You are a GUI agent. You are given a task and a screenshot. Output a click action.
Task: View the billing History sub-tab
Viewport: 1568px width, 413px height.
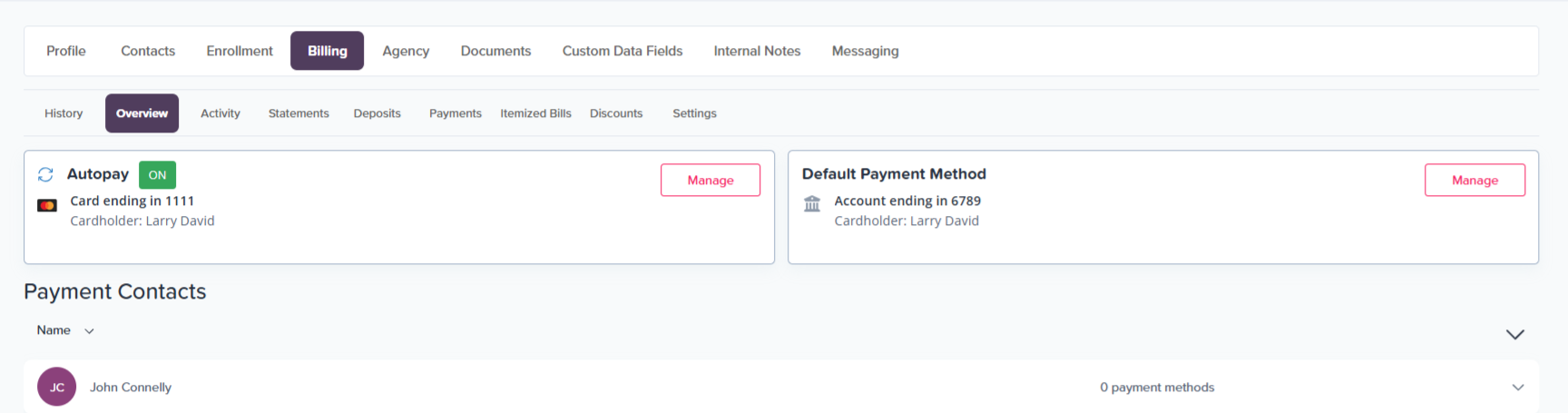[x=64, y=113]
